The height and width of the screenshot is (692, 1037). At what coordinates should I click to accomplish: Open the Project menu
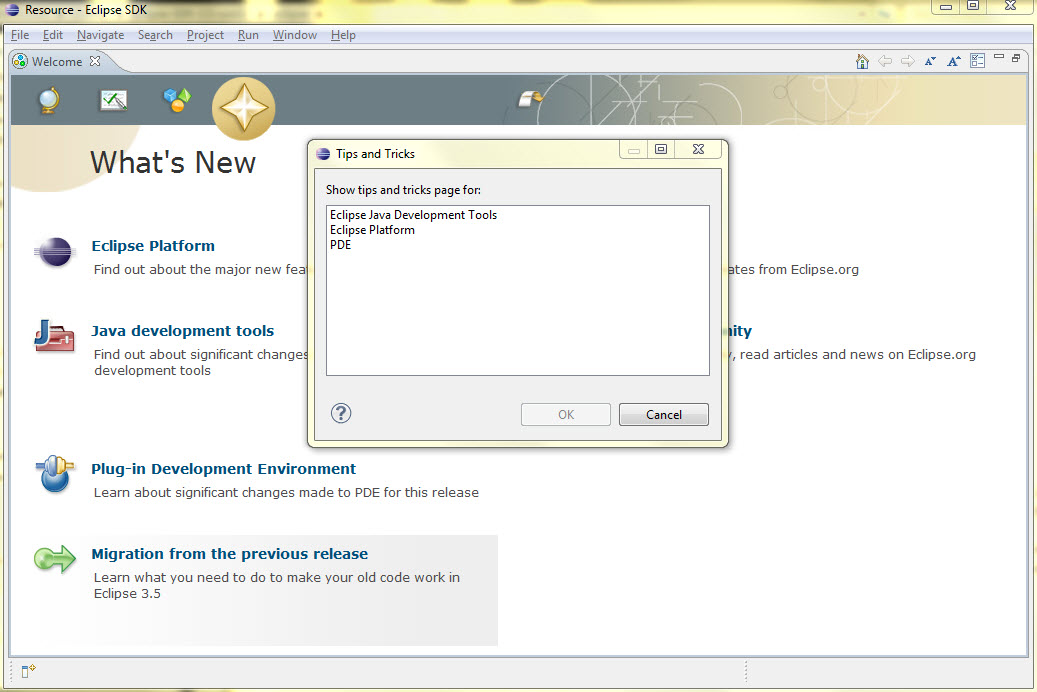click(205, 35)
